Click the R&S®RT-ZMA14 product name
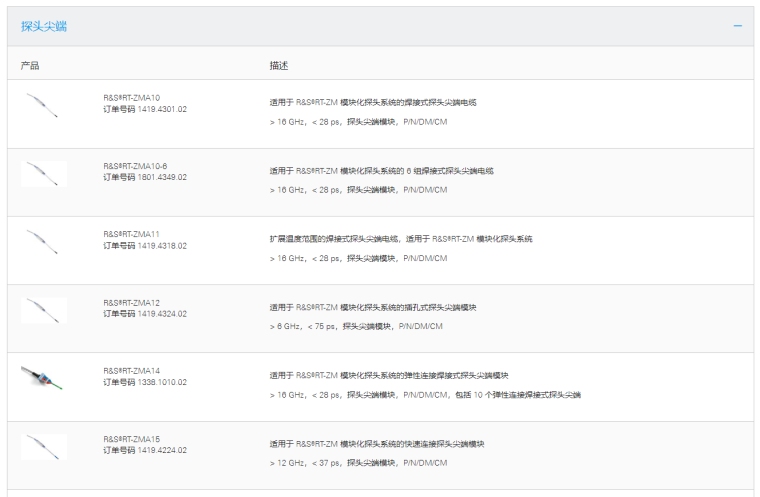760x497 pixels. coord(131,371)
